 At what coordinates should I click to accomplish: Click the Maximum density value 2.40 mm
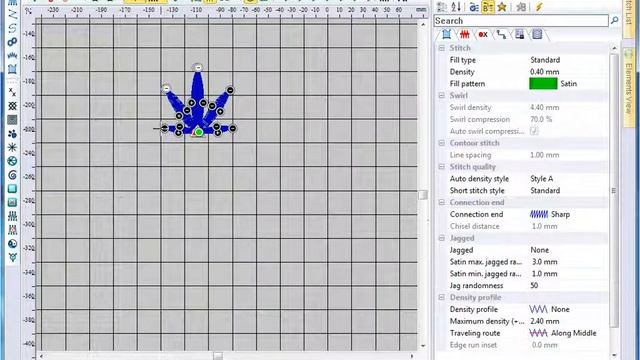click(x=544, y=321)
